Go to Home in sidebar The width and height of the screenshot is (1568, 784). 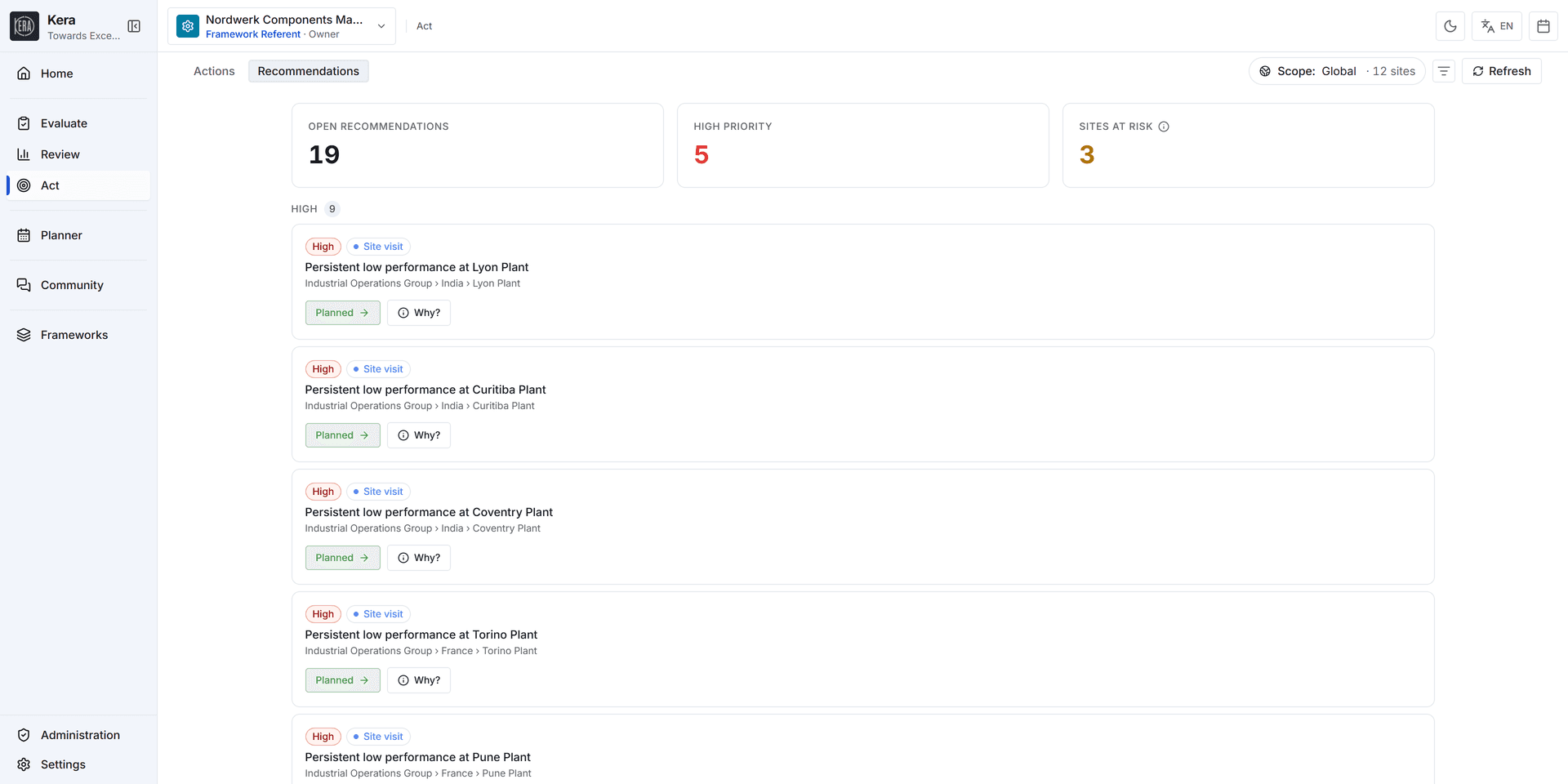pyautogui.click(x=78, y=73)
